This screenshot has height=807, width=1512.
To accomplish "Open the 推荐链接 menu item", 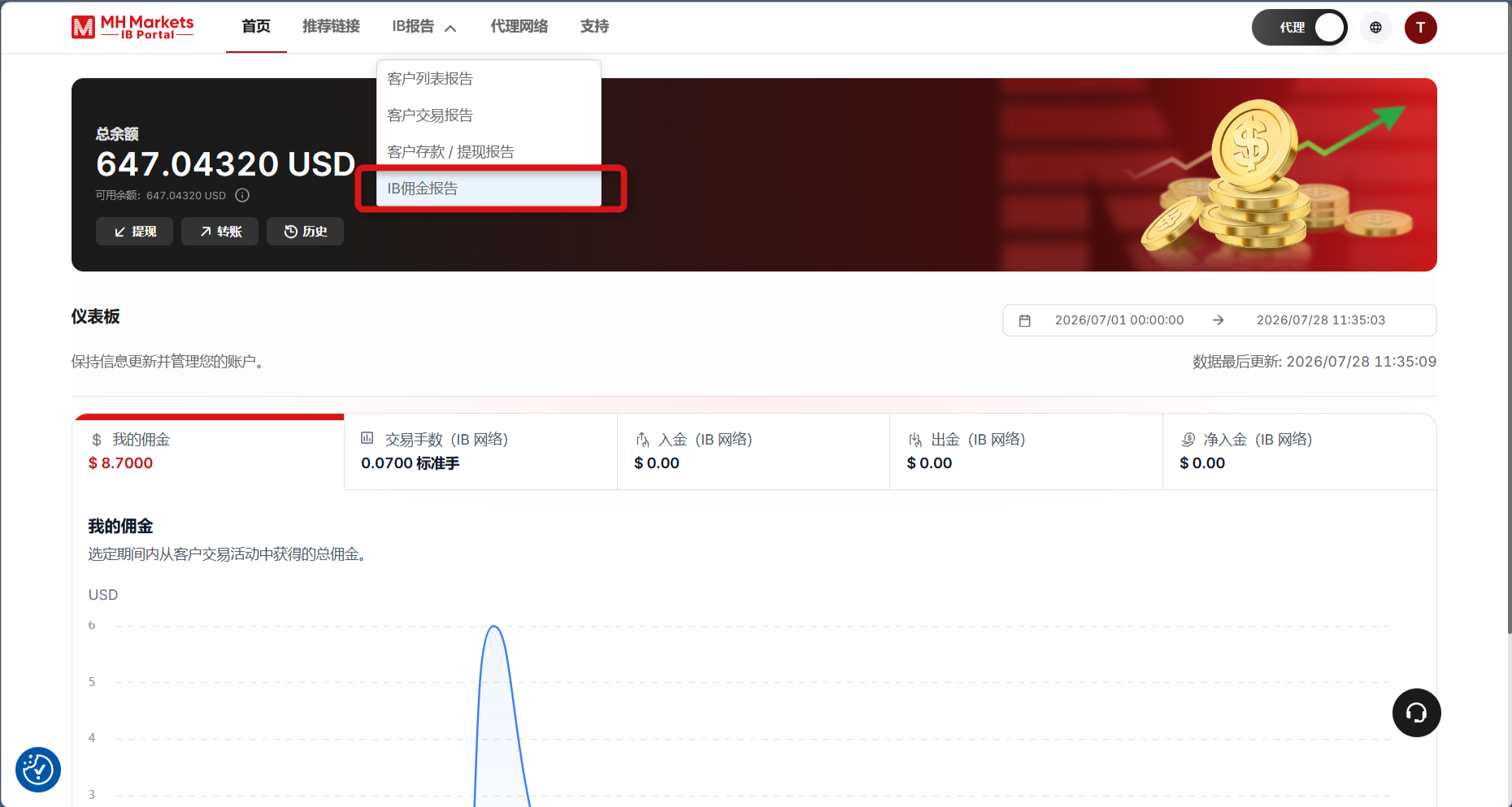I will click(331, 27).
